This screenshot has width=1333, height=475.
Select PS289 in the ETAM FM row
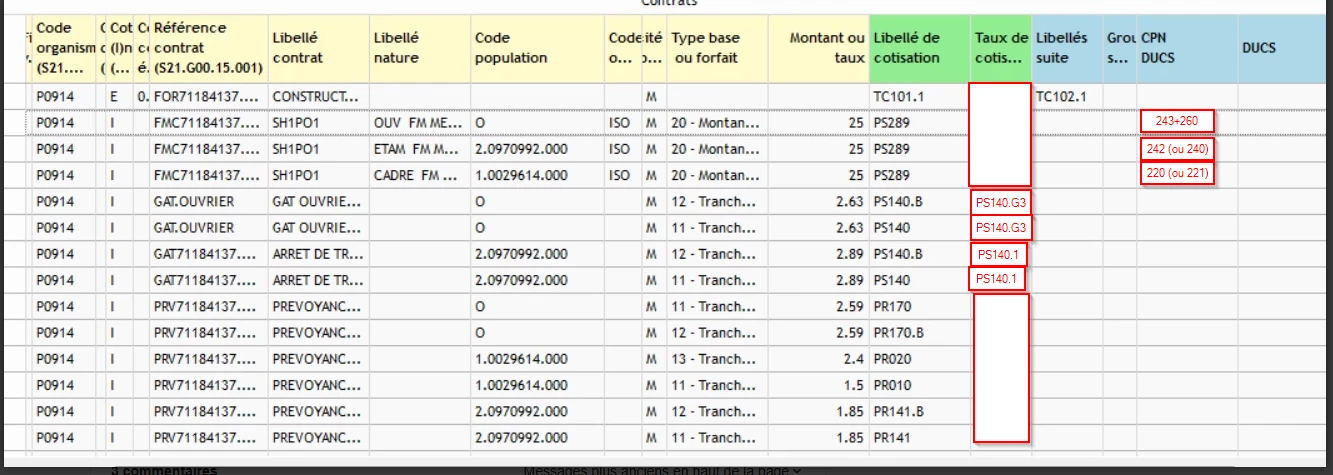920,149
